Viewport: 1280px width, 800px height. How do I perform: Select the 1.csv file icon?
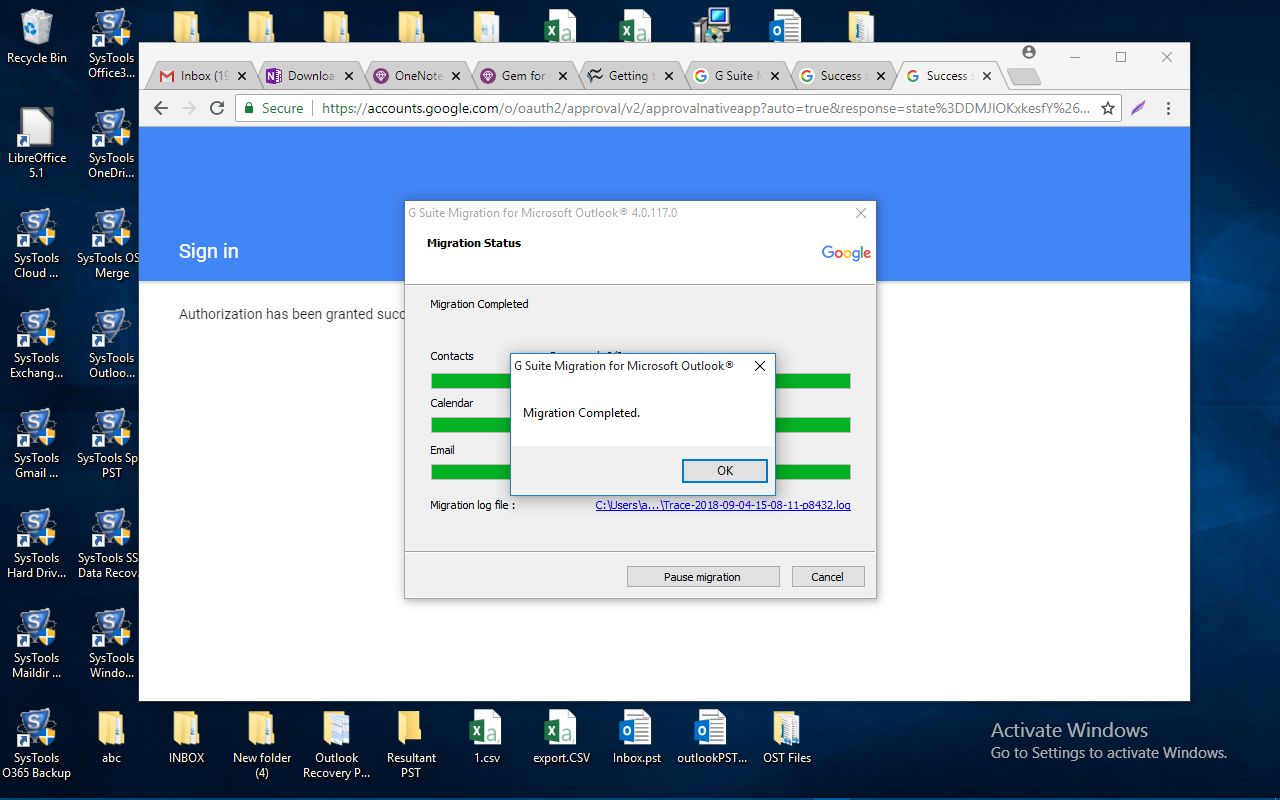click(486, 736)
